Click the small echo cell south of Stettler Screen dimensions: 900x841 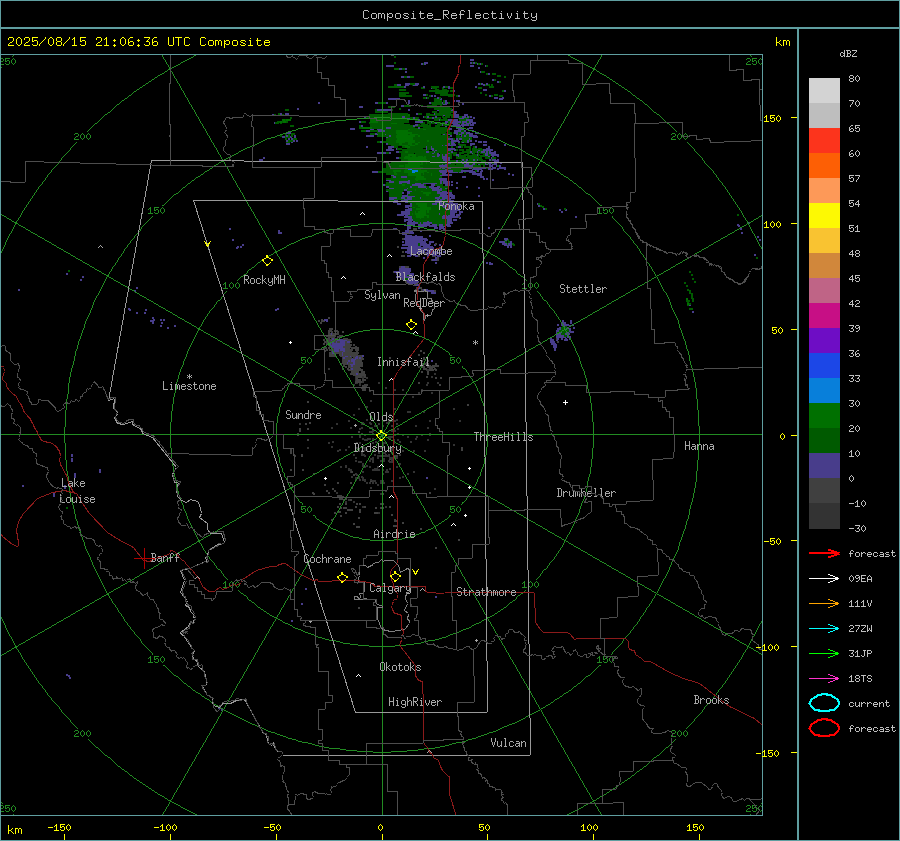pos(562,334)
